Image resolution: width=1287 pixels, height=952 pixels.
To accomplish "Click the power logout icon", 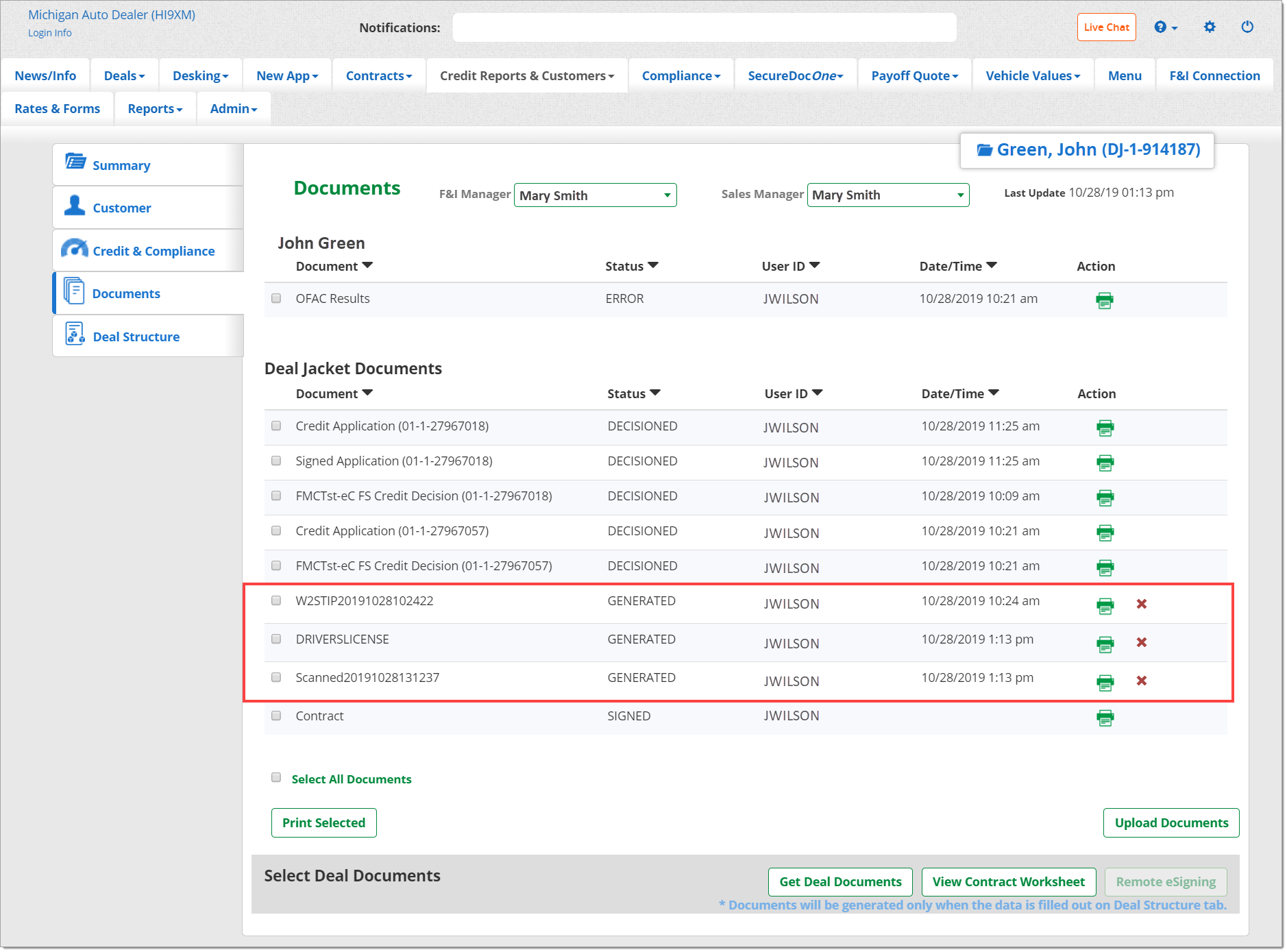I will point(1247,27).
